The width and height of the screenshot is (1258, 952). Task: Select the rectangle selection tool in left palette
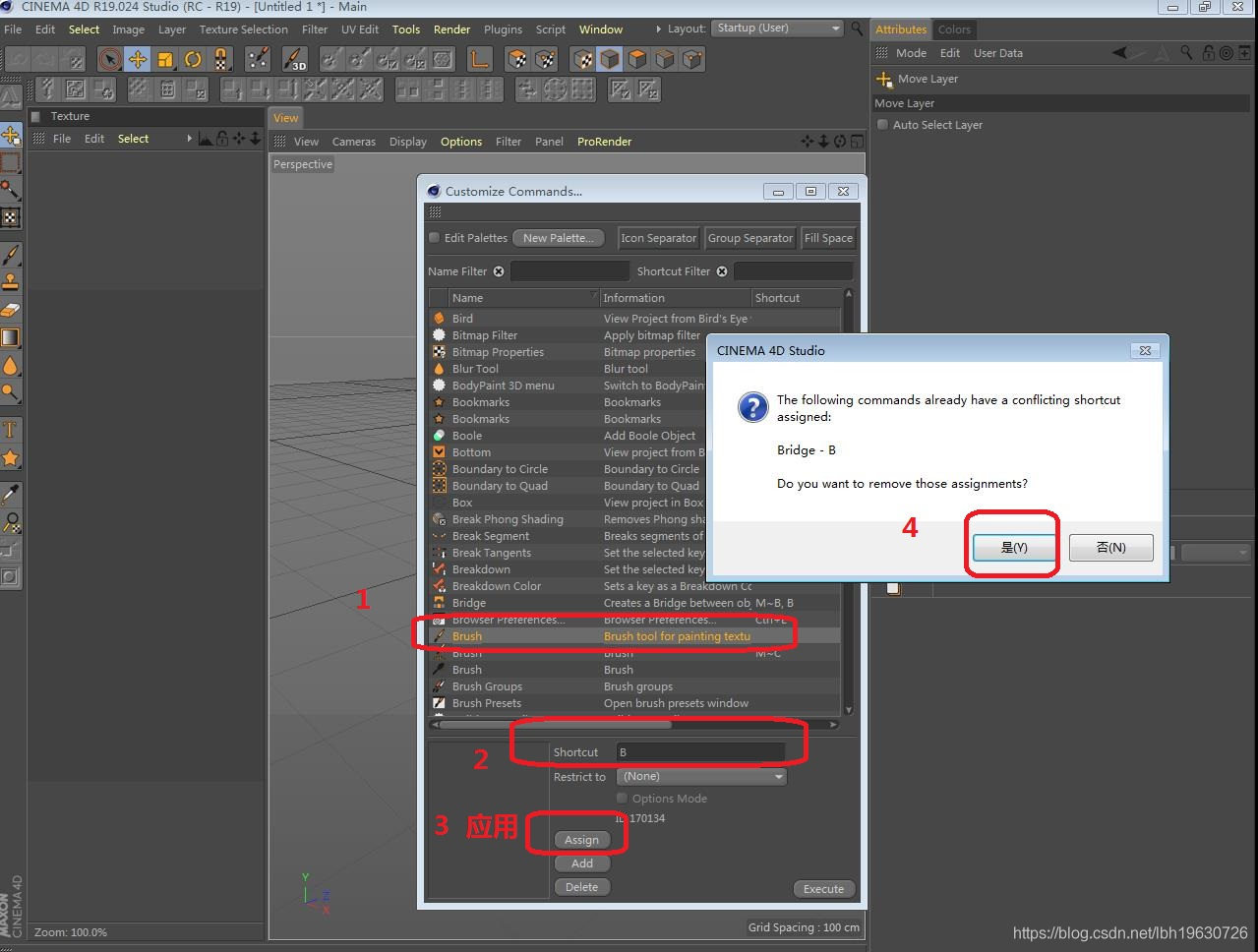[10, 162]
